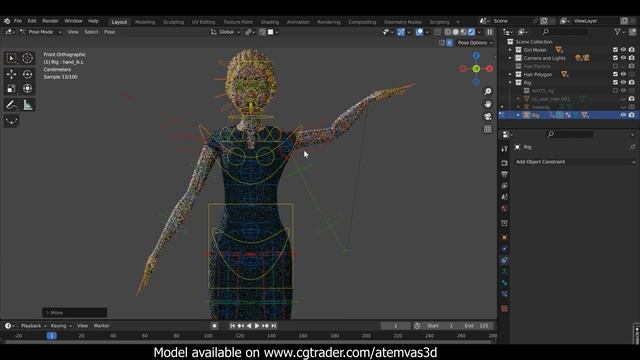Open the Object Data armature tab
The width and height of the screenshot is (640, 360).
pyautogui.click(x=504, y=271)
